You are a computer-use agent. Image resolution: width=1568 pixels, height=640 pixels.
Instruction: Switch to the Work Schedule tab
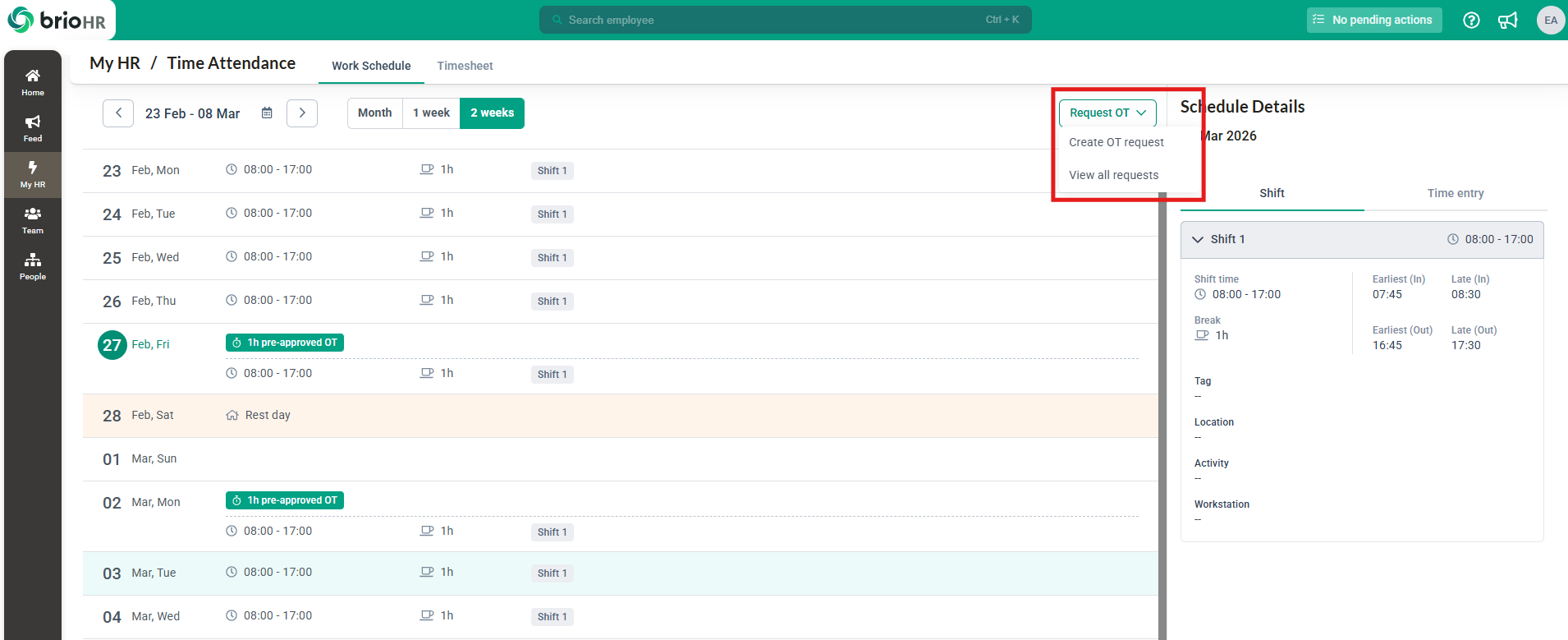pyautogui.click(x=371, y=66)
